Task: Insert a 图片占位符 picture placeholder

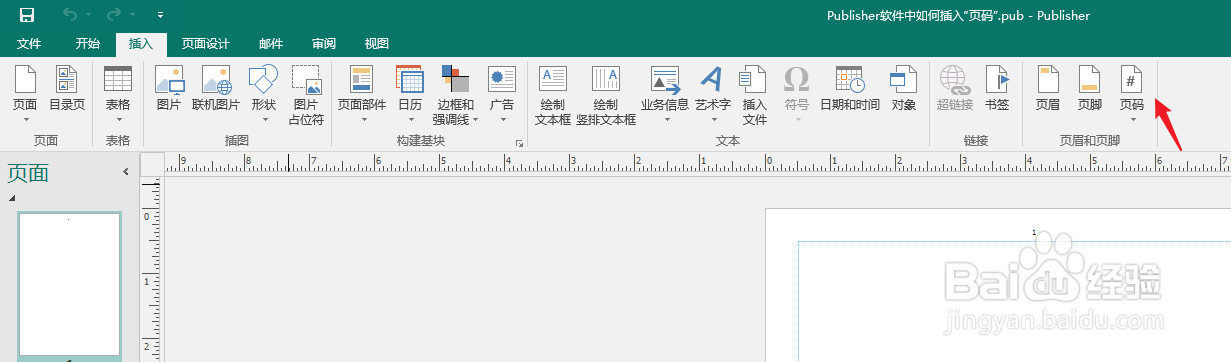Action: click(306, 95)
